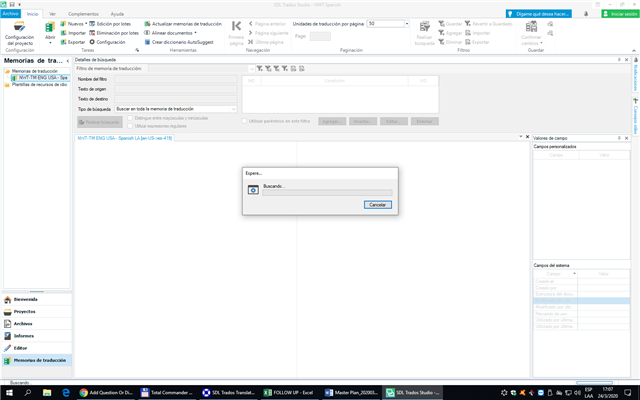Go to Página siguiente
Viewport: 640px width, 400px height.
click(x=268, y=33)
